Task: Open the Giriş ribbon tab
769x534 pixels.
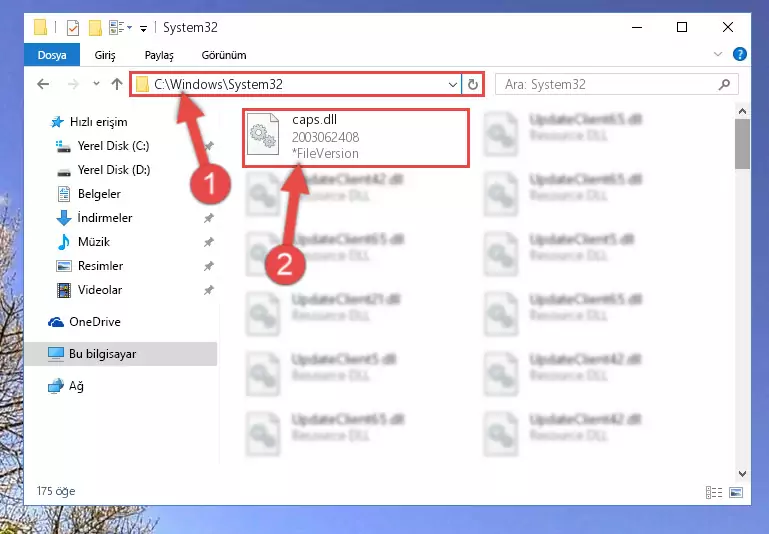Action: [x=105, y=55]
